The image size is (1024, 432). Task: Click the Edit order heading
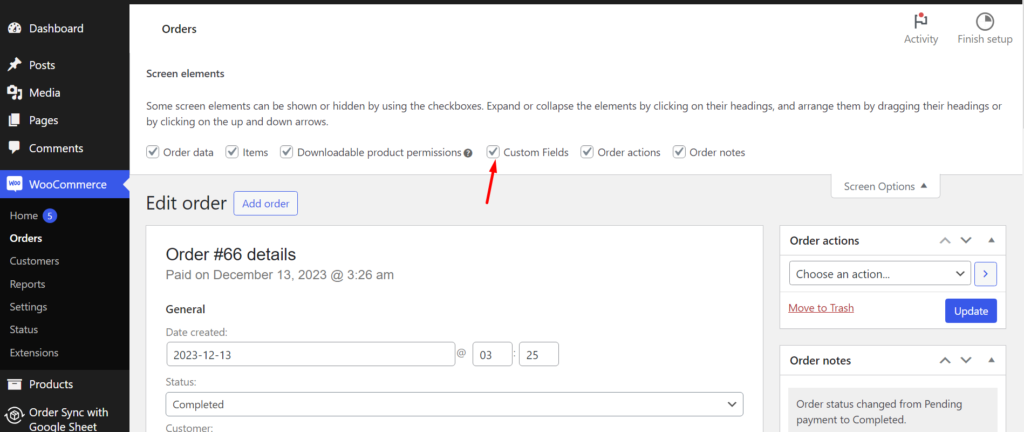[x=186, y=203]
